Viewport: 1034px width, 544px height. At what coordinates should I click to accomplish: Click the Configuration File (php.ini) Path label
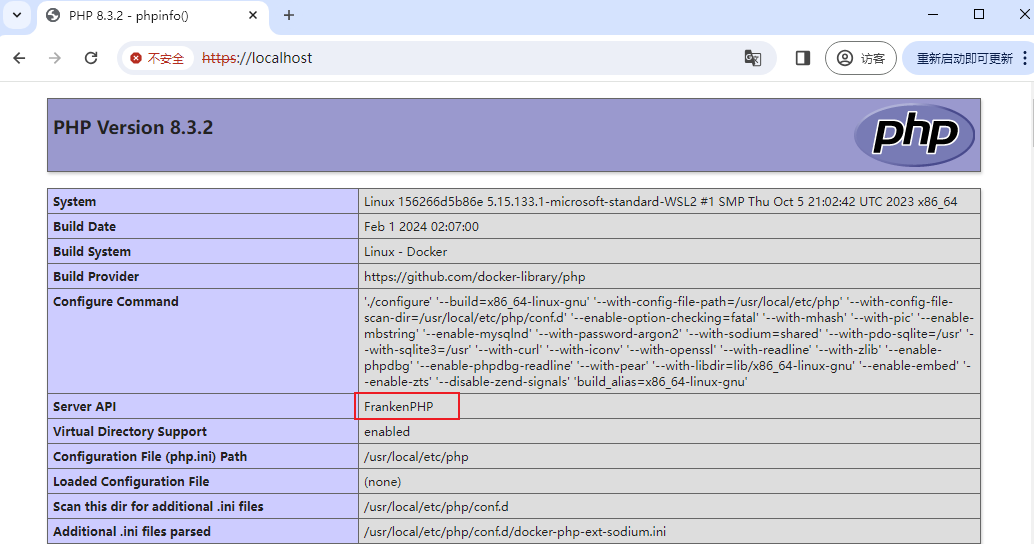click(150, 456)
